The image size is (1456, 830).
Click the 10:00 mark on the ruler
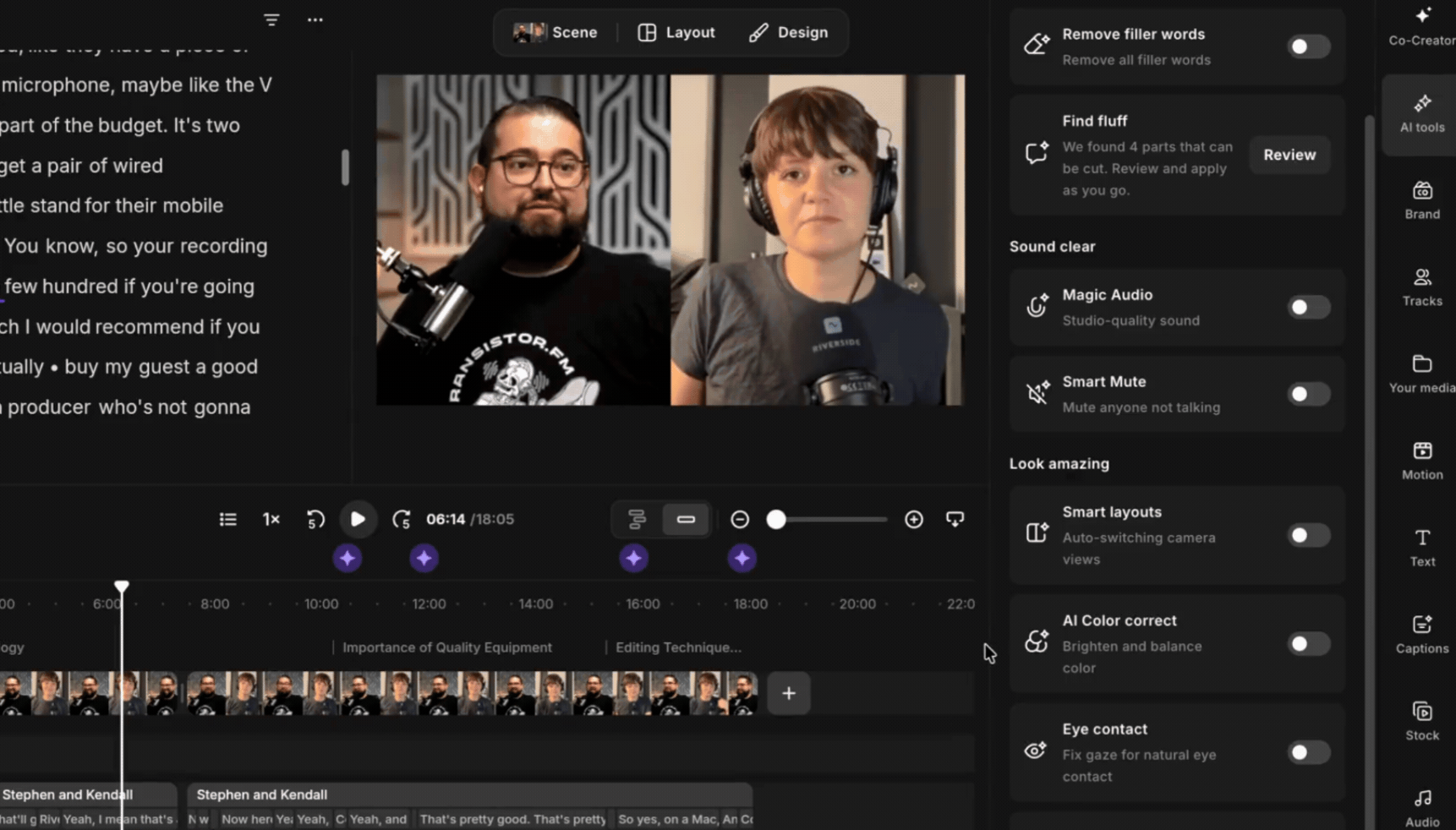321,603
